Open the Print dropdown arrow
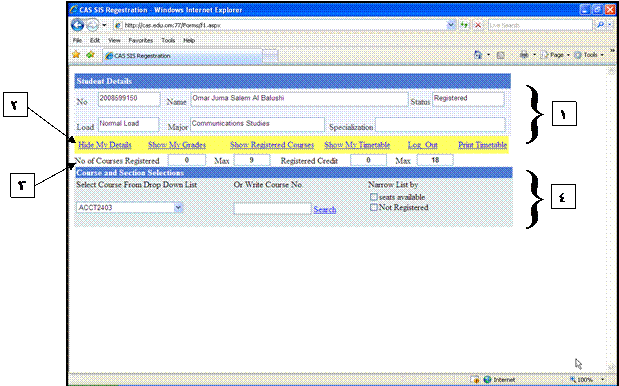The image size is (619, 386). click(x=534, y=55)
